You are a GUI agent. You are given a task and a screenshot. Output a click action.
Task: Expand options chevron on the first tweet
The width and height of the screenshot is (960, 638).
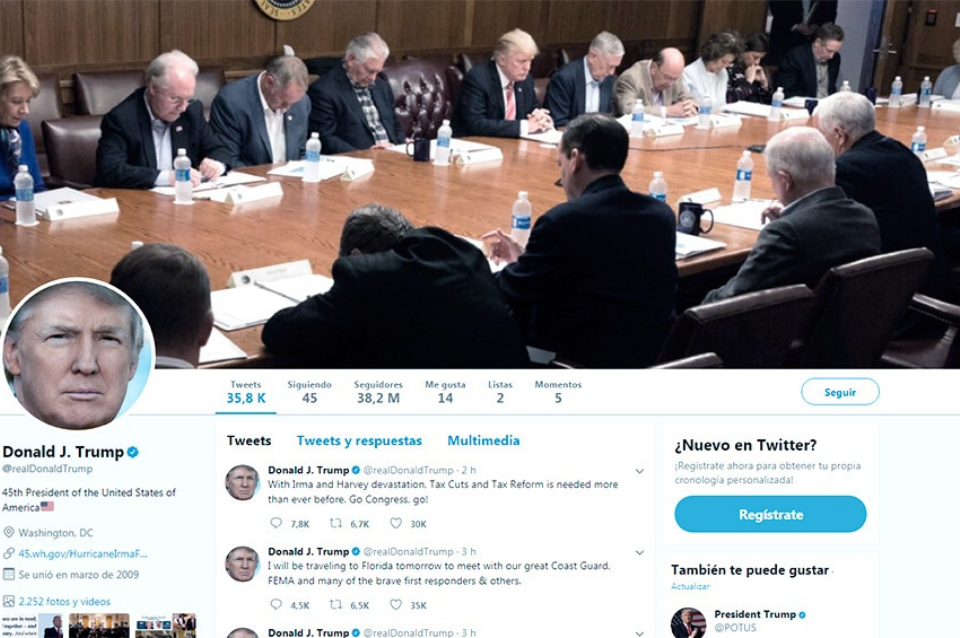click(x=639, y=471)
